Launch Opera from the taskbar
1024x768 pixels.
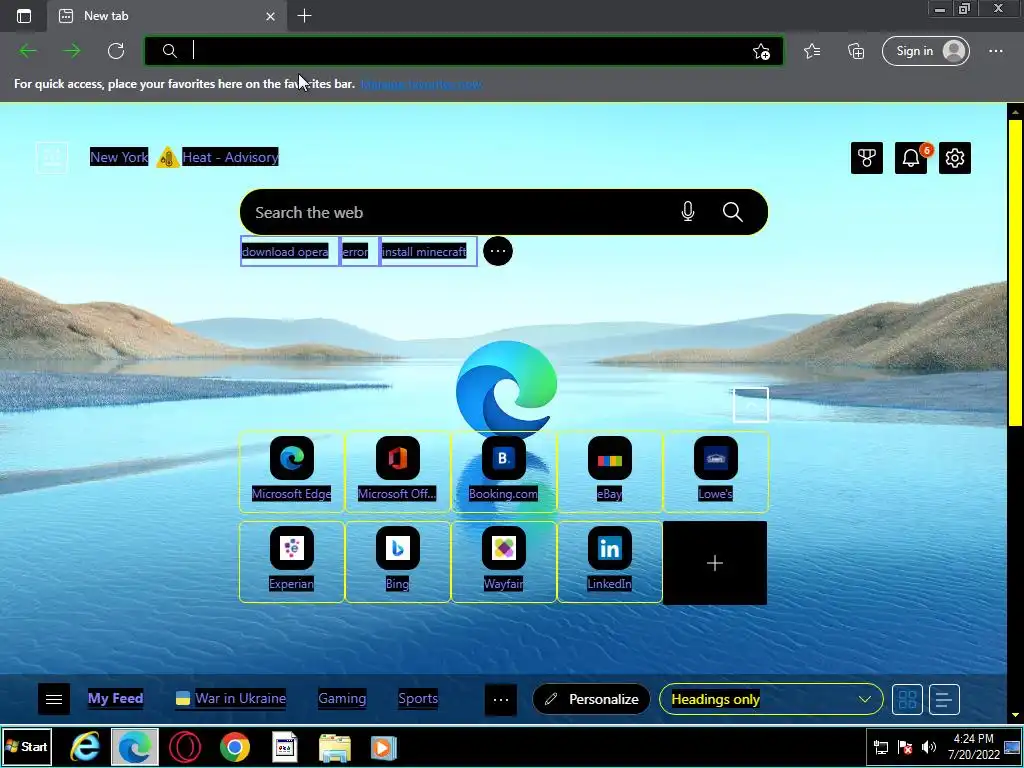[185, 747]
